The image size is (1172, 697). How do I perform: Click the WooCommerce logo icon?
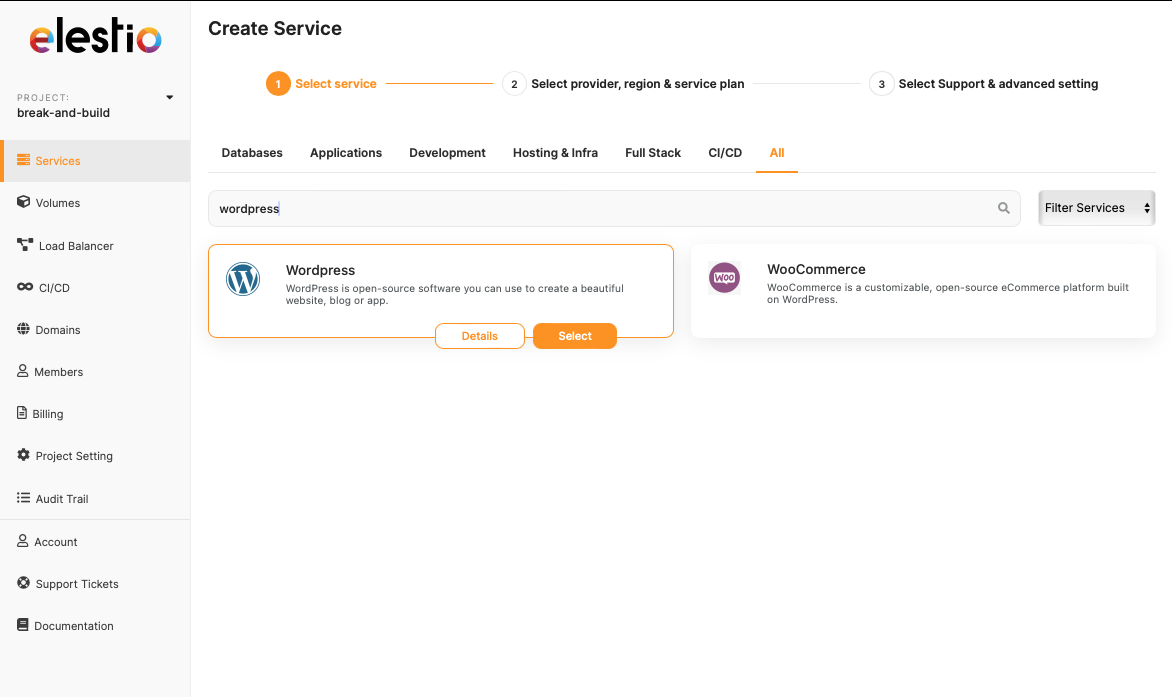[724, 278]
